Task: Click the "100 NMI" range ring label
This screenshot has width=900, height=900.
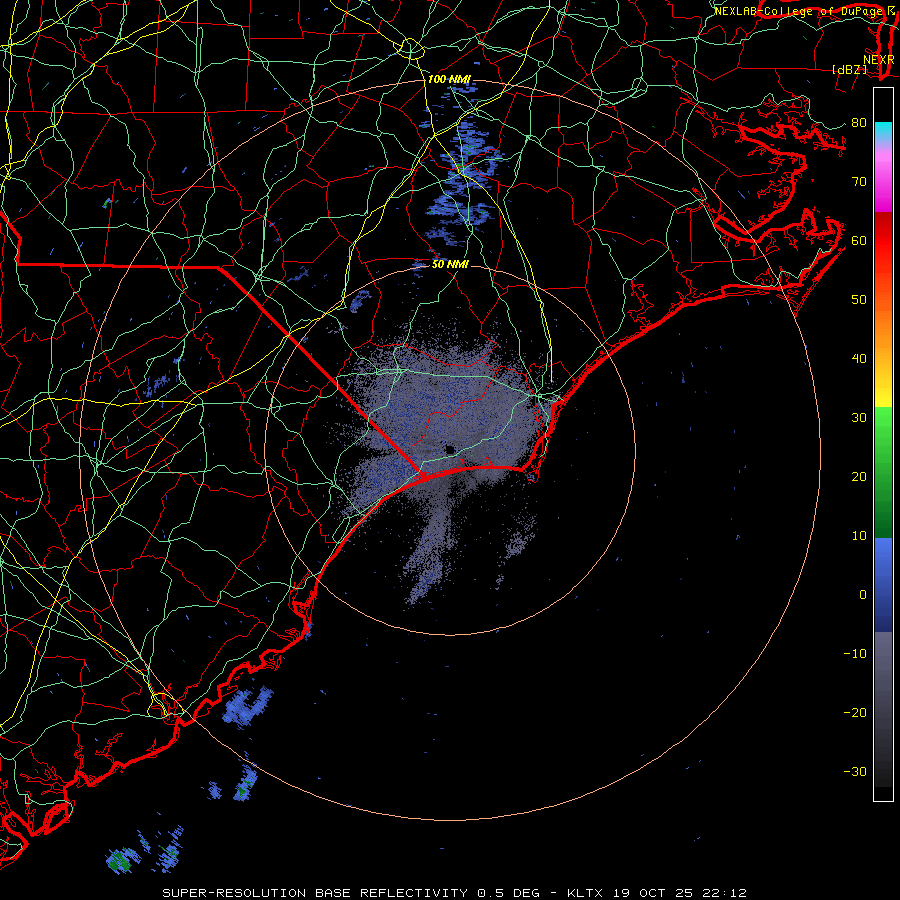Action: click(449, 79)
